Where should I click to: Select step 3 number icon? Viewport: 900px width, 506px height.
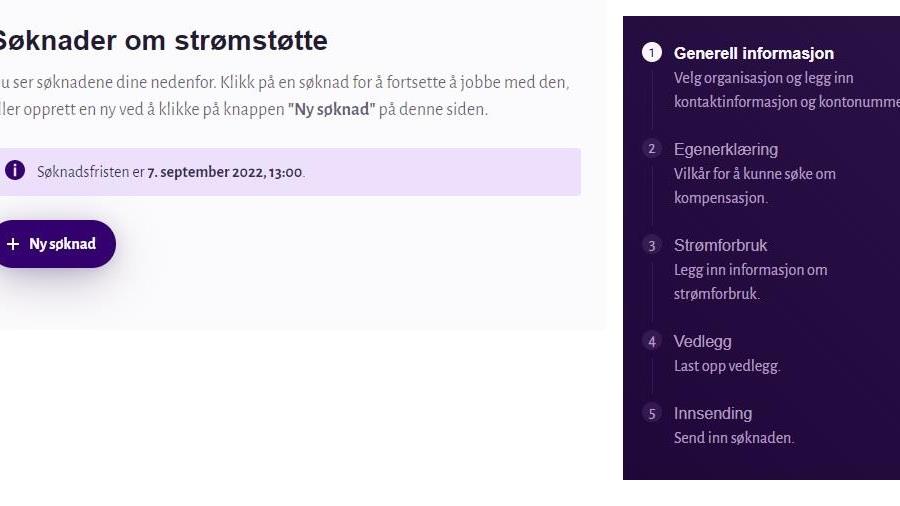click(651, 245)
